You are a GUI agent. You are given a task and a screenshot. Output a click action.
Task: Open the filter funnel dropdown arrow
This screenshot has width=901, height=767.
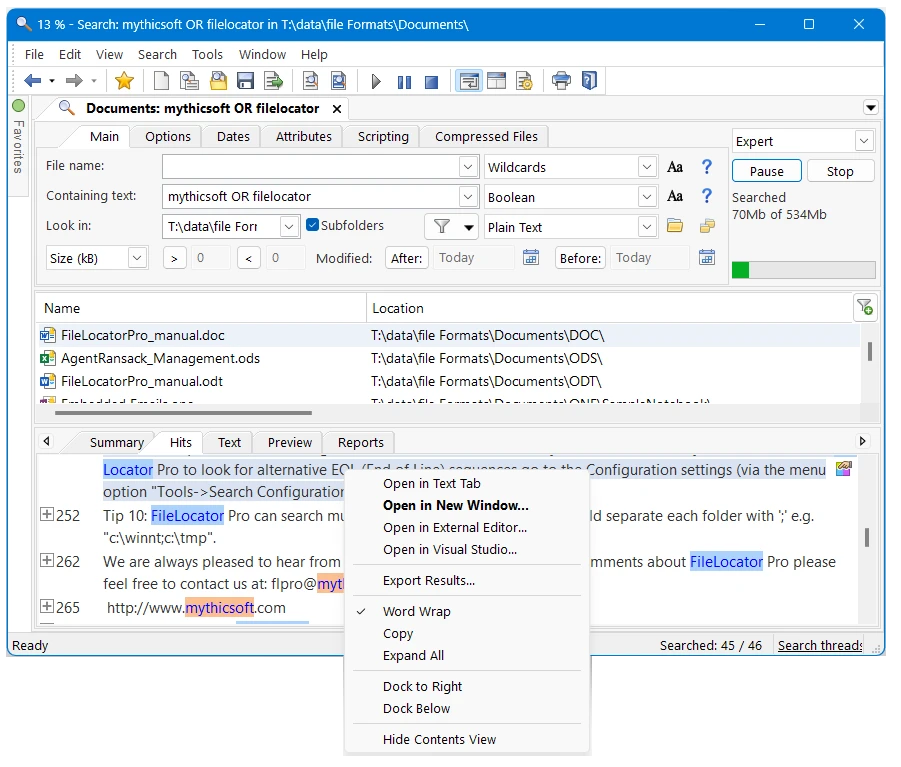[469, 228]
